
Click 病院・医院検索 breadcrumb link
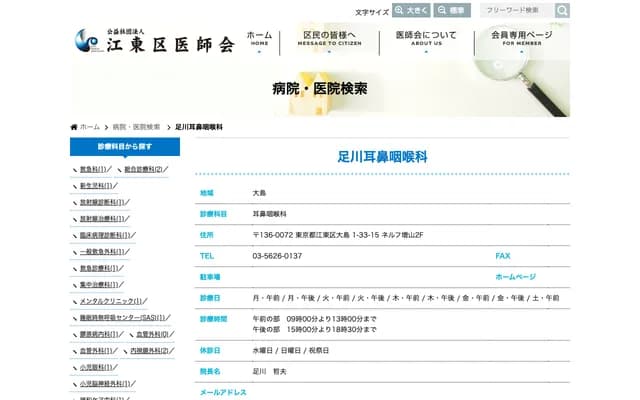coord(136,127)
